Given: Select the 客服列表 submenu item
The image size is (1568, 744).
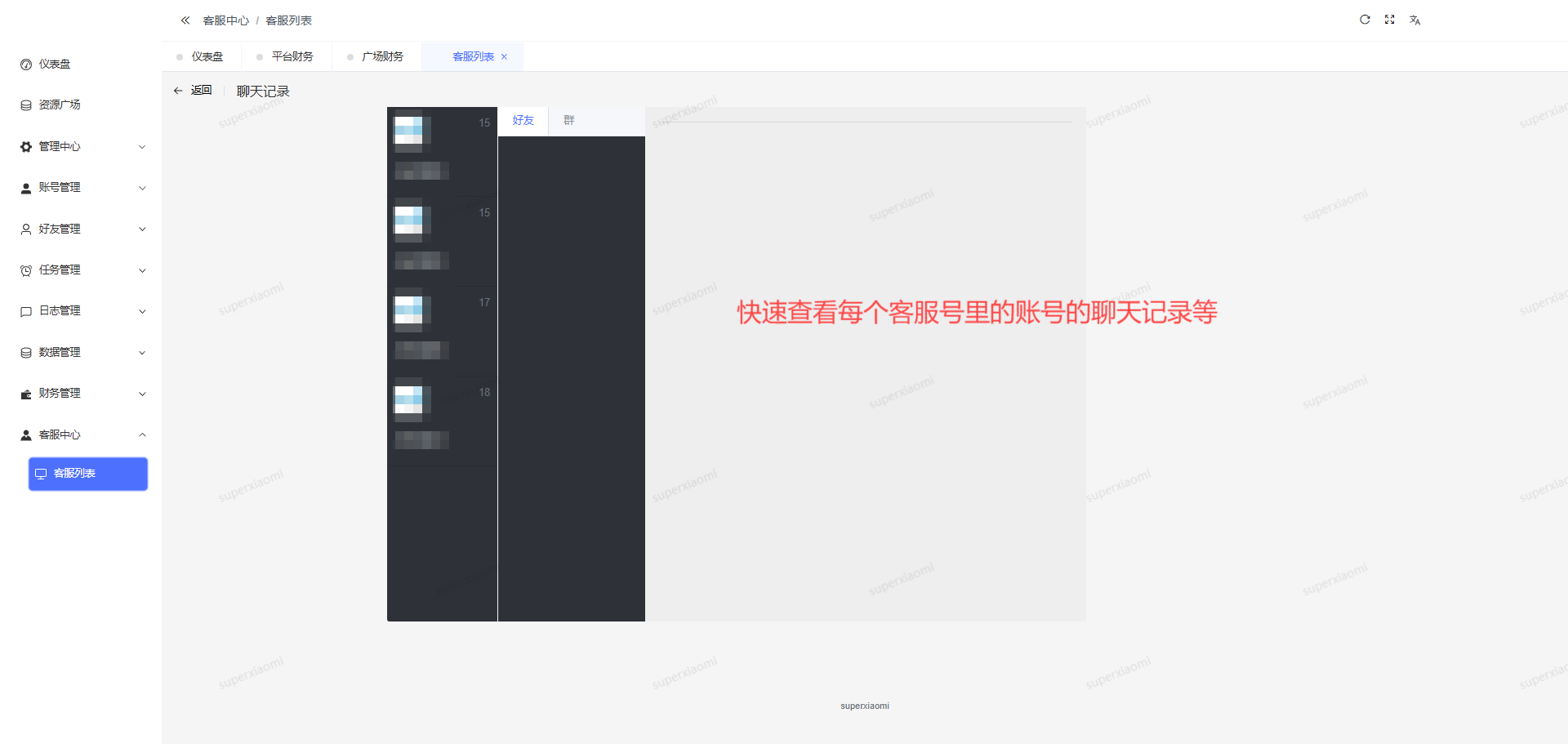Looking at the screenshot, I should tap(88, 474).
